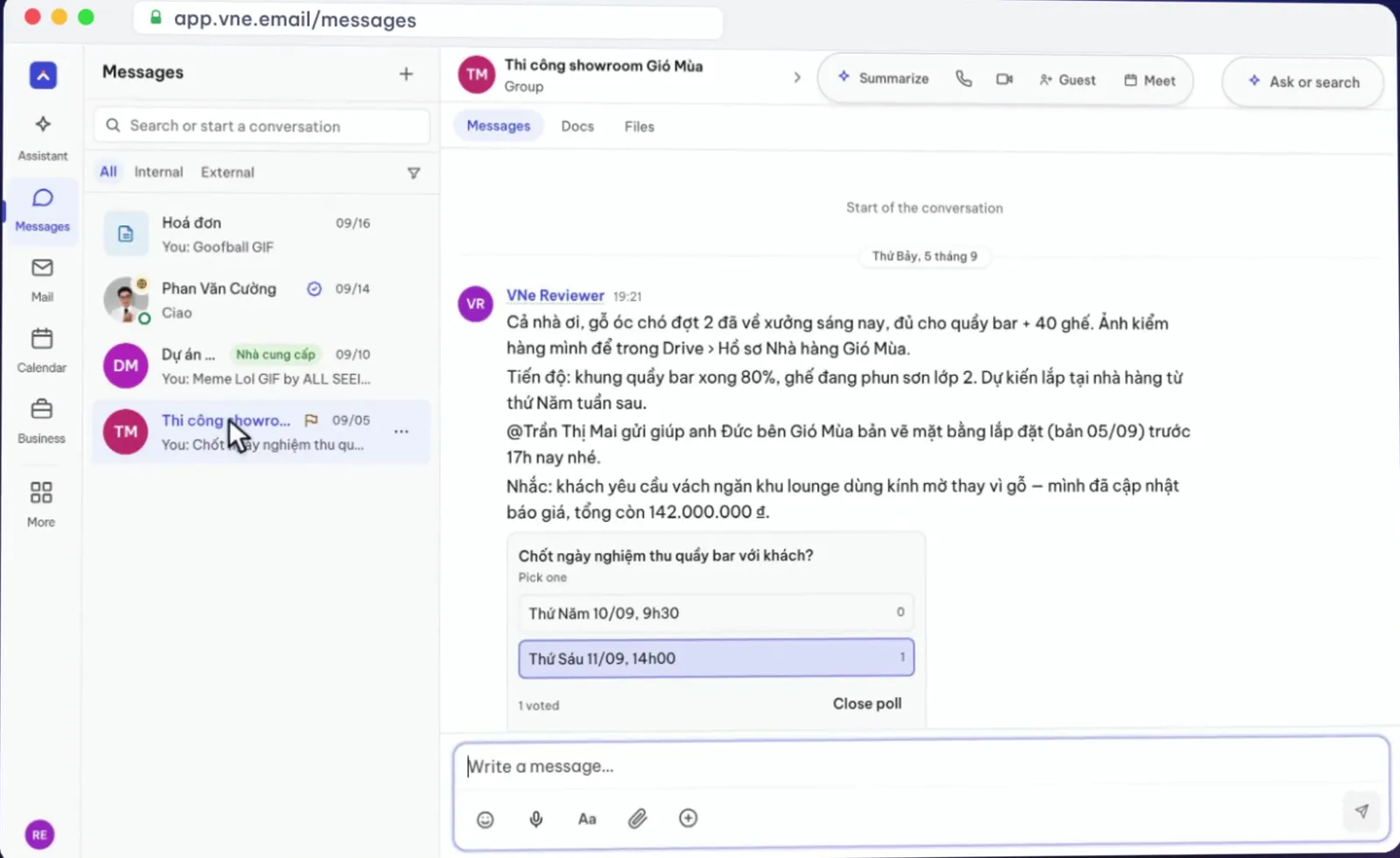Open the Assistant sparkle icon

[x=42, y=124]
